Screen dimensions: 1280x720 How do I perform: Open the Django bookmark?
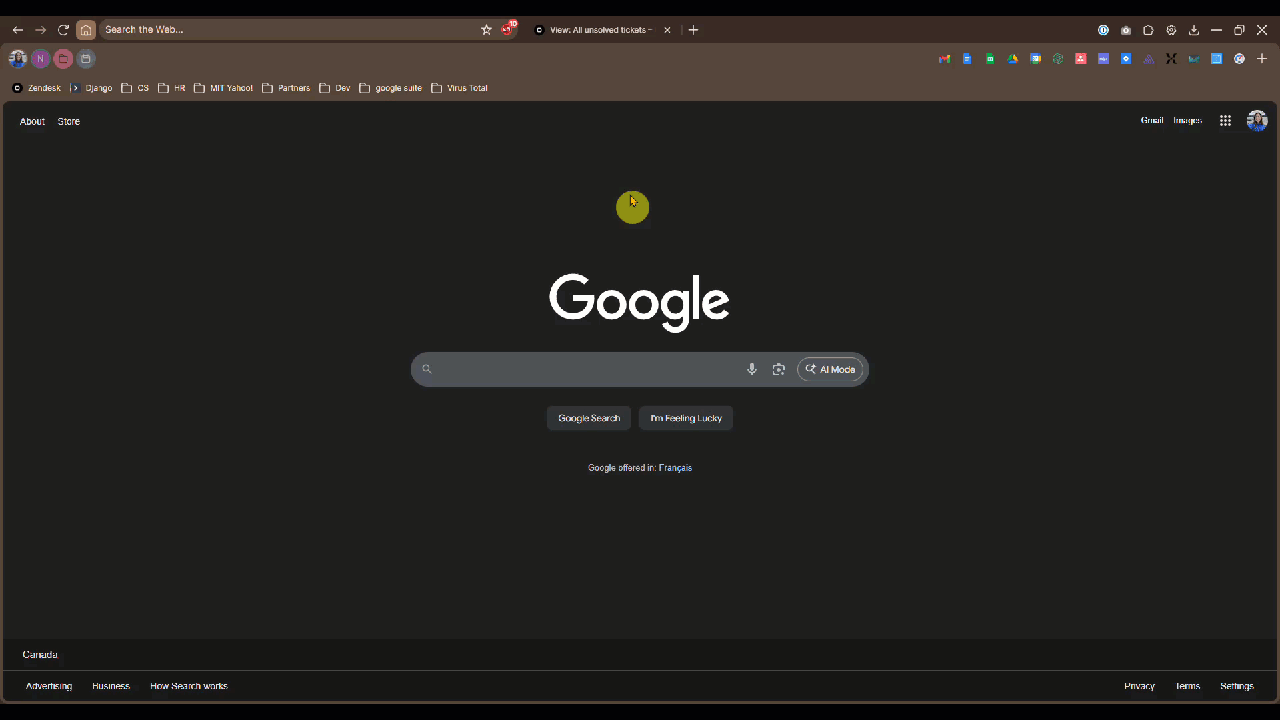point(92,88)
